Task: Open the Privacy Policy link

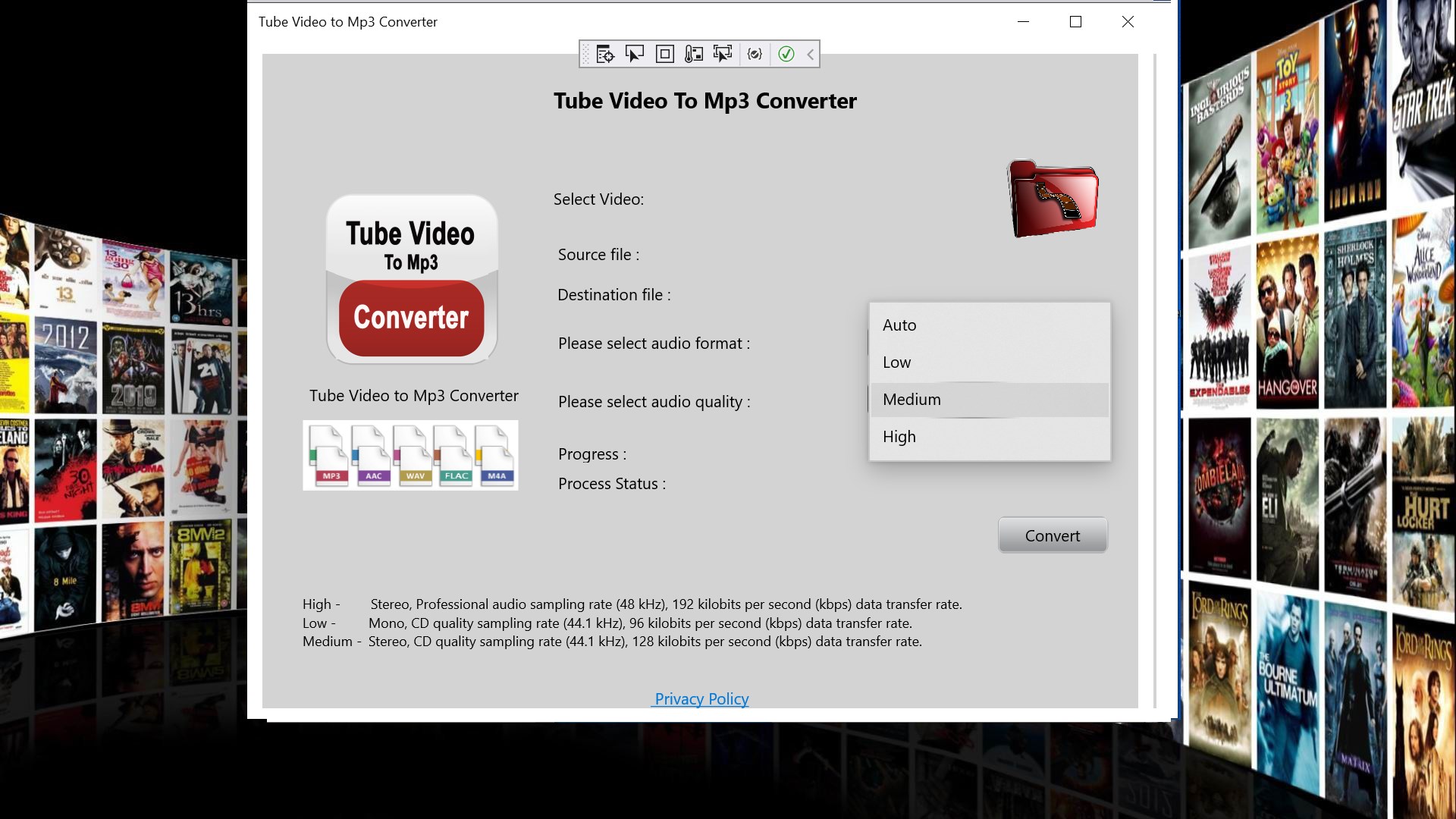Action: tap(701, 699)
